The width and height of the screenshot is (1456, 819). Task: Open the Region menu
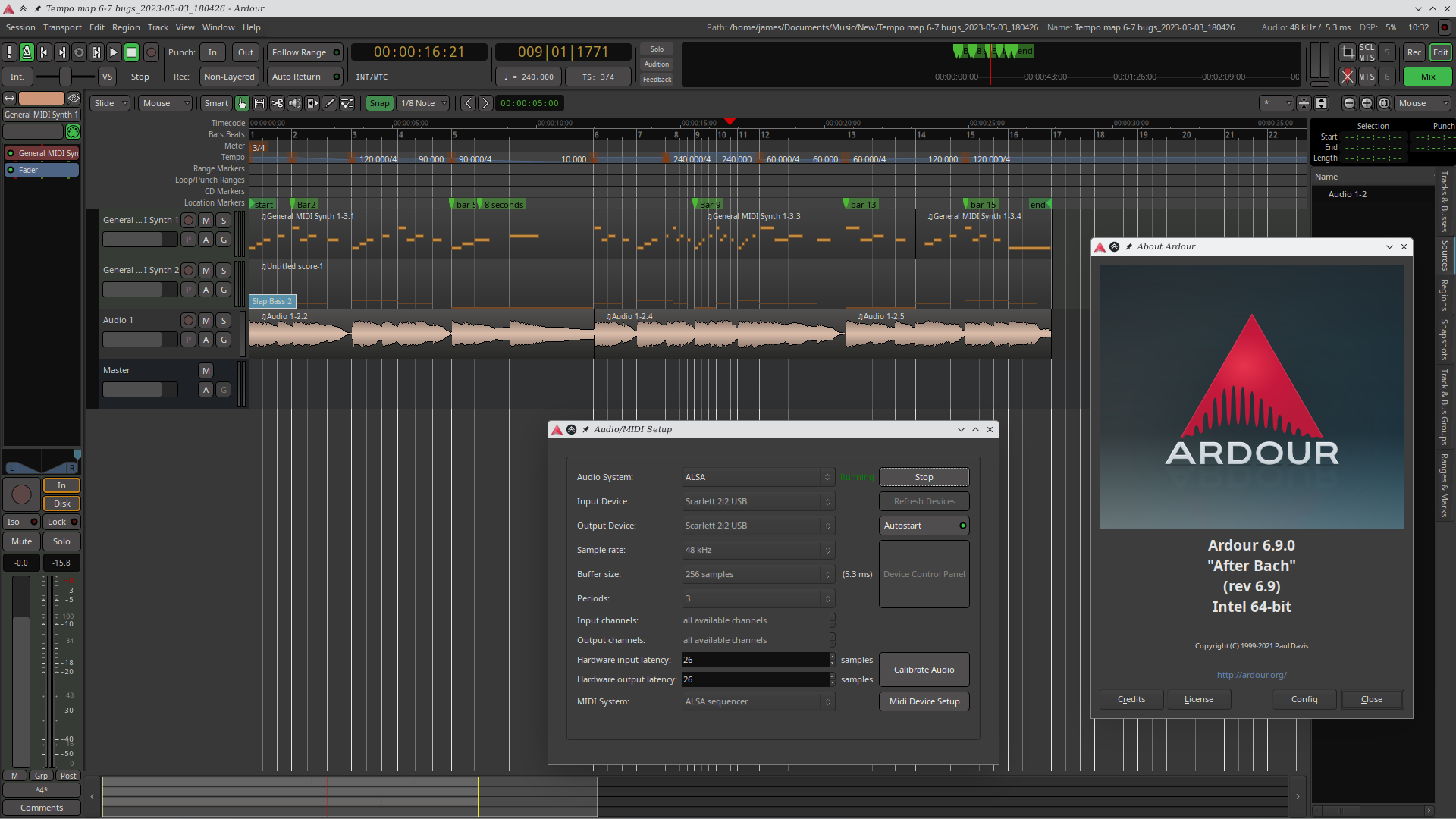126,27
